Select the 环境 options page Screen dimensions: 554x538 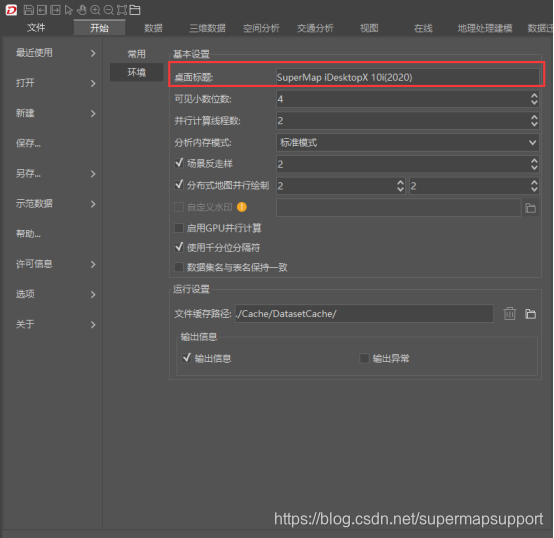136,72
